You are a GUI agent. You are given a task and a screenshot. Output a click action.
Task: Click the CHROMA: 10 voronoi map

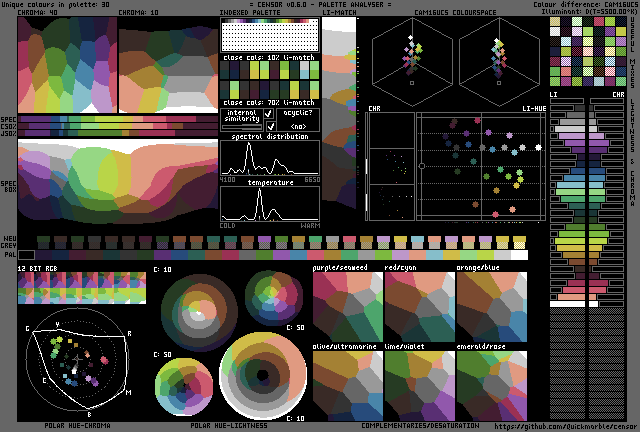(168, 65)
